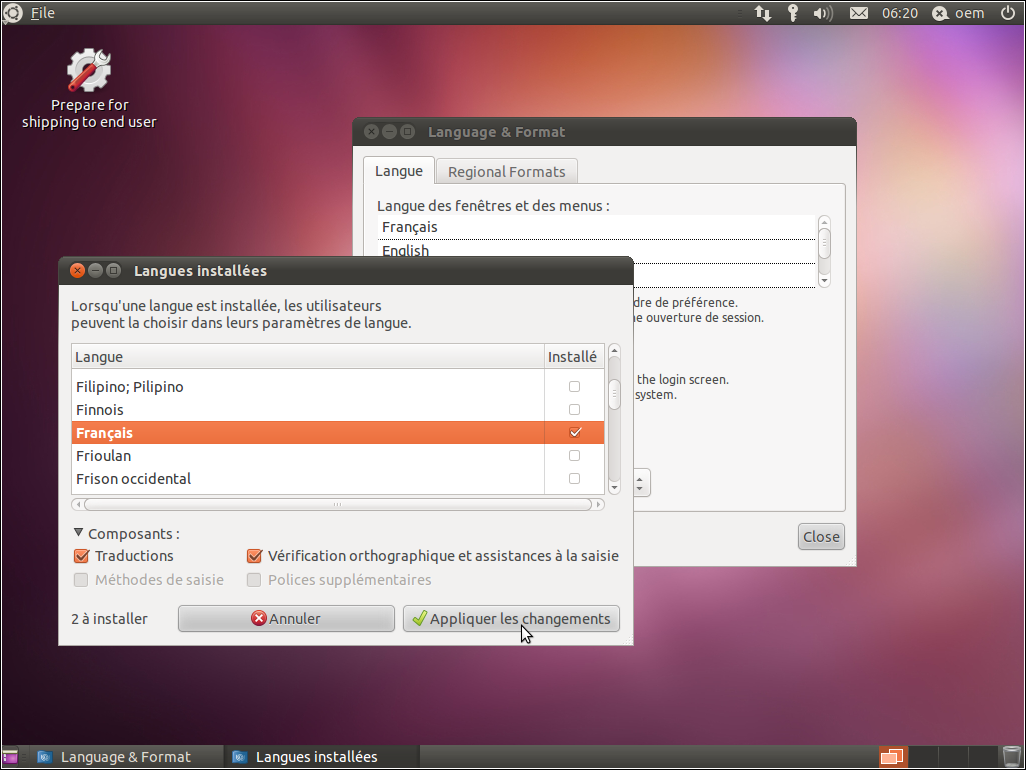Click the network connection indicator icon
The width and height of the screenshot is (1026, 770).
[763, 13]
